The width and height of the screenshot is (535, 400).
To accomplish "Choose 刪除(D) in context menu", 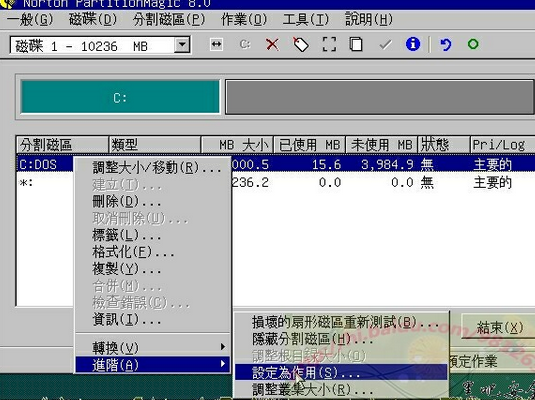I will 152,201.
